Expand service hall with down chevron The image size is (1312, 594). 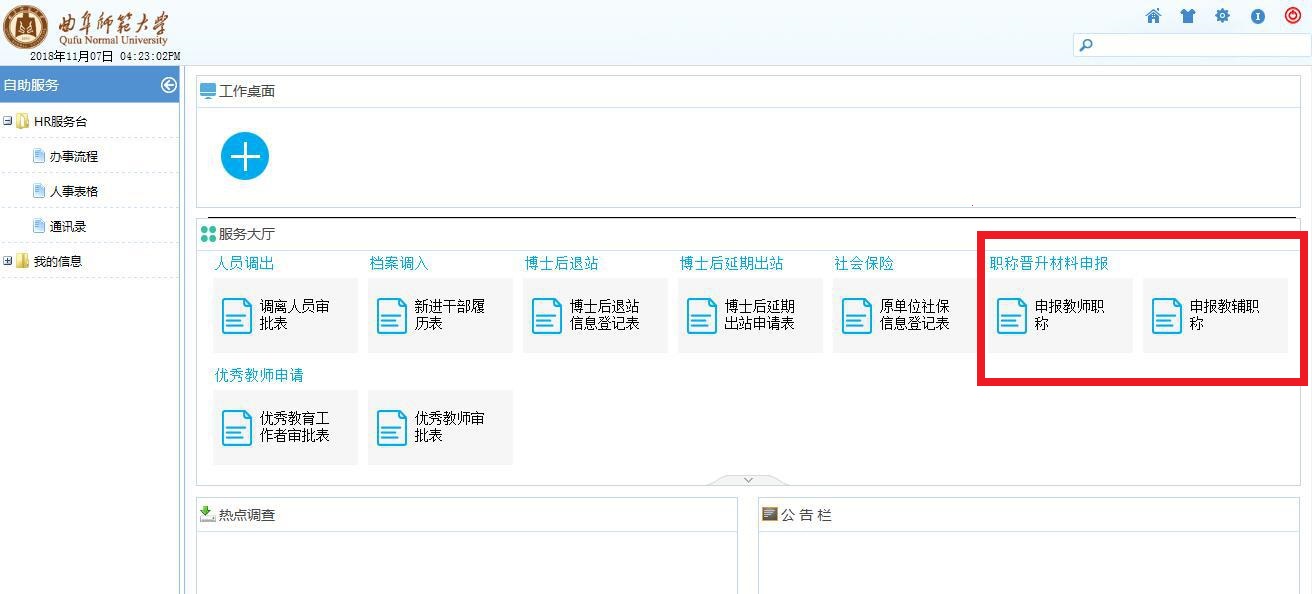click(747, 480)
